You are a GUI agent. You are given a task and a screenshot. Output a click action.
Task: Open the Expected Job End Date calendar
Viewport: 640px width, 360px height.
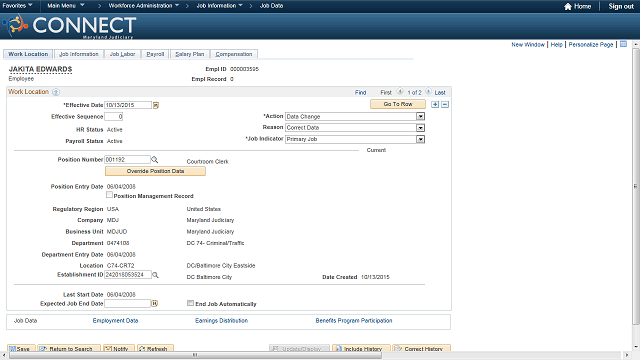click(x=155, y=304)
